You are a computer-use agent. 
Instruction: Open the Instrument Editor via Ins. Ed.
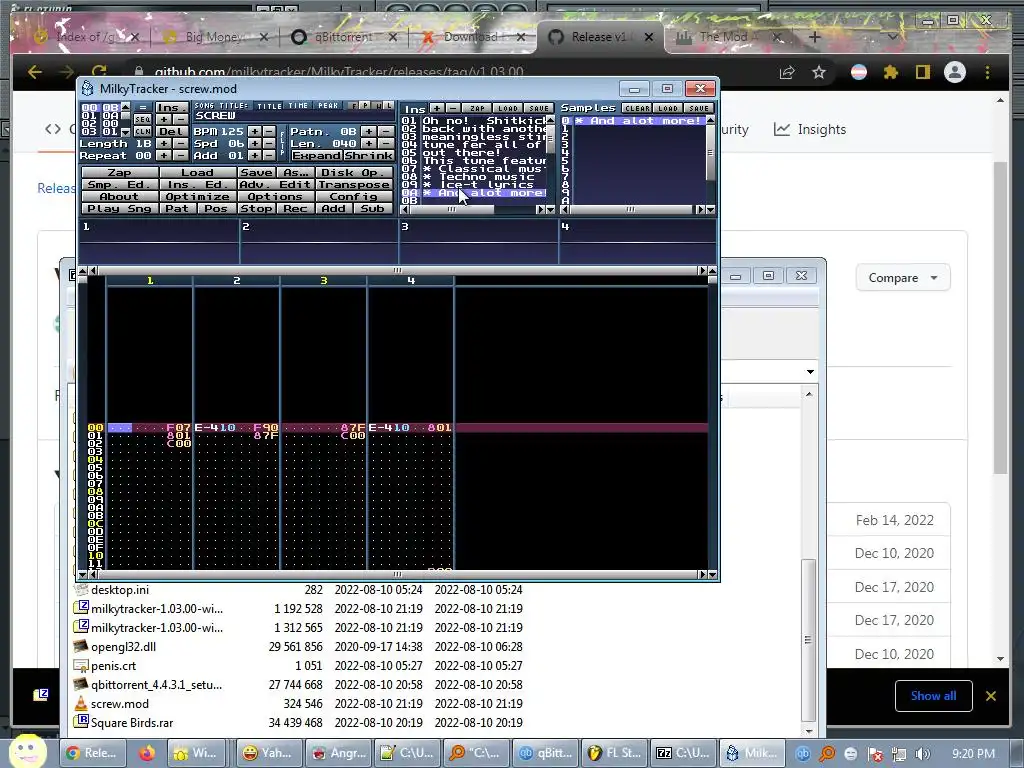(x=197, y=184)
